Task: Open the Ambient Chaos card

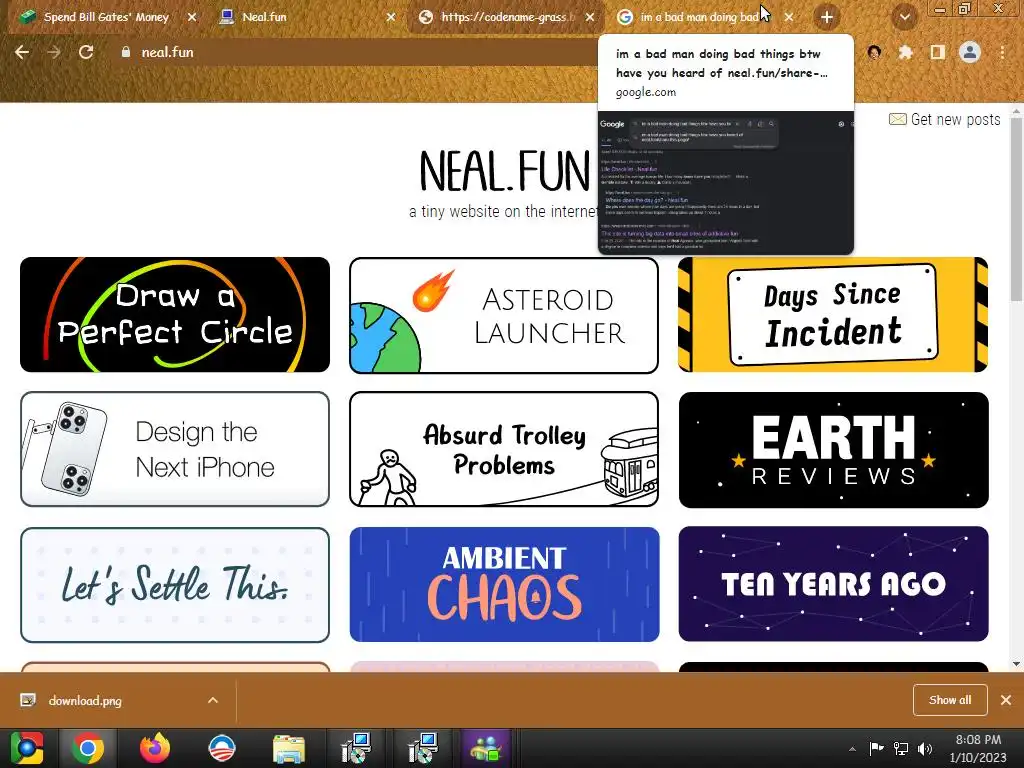Action: [x=504, y=584]
